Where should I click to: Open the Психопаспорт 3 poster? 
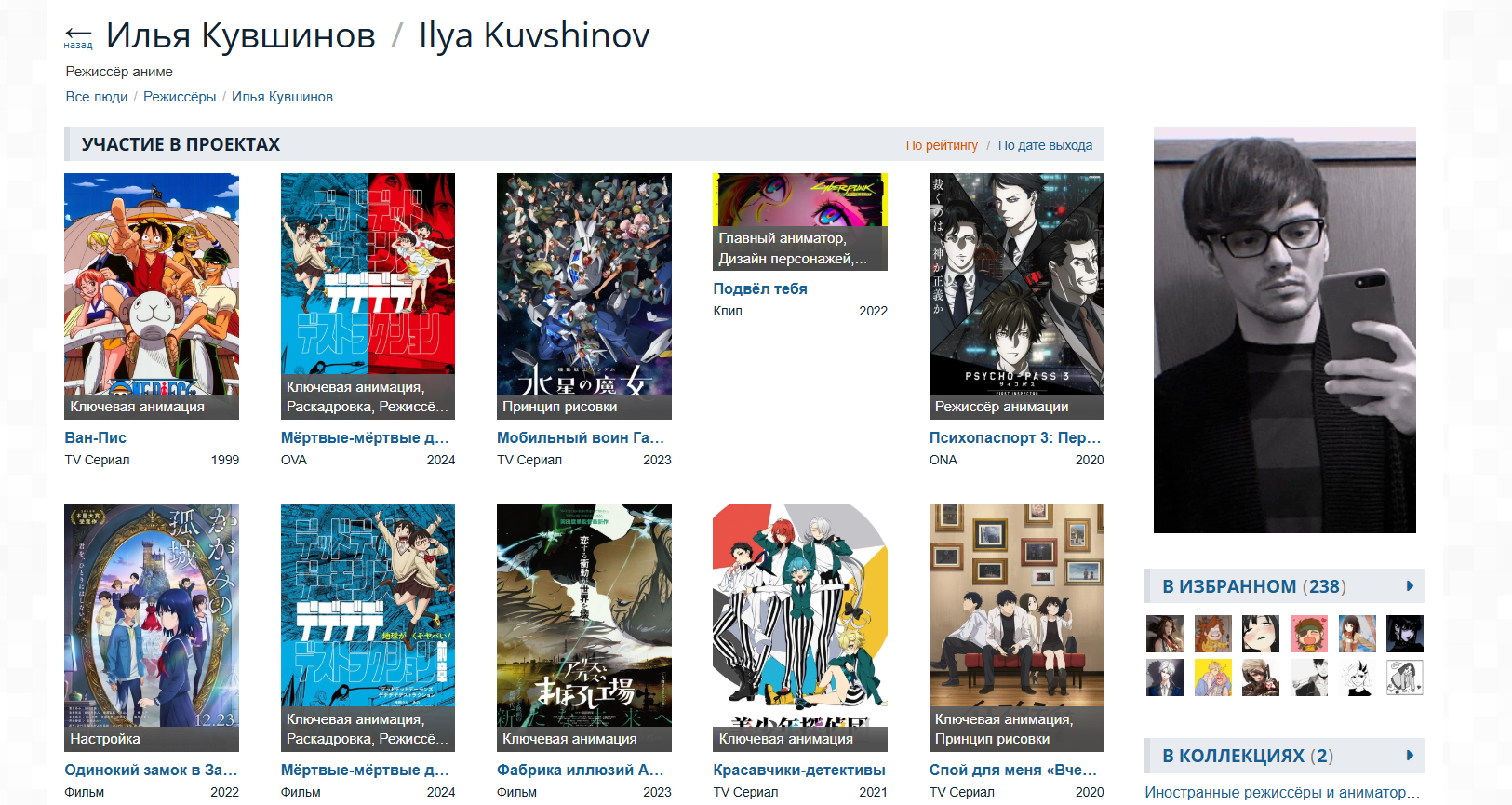[1016, 296]
